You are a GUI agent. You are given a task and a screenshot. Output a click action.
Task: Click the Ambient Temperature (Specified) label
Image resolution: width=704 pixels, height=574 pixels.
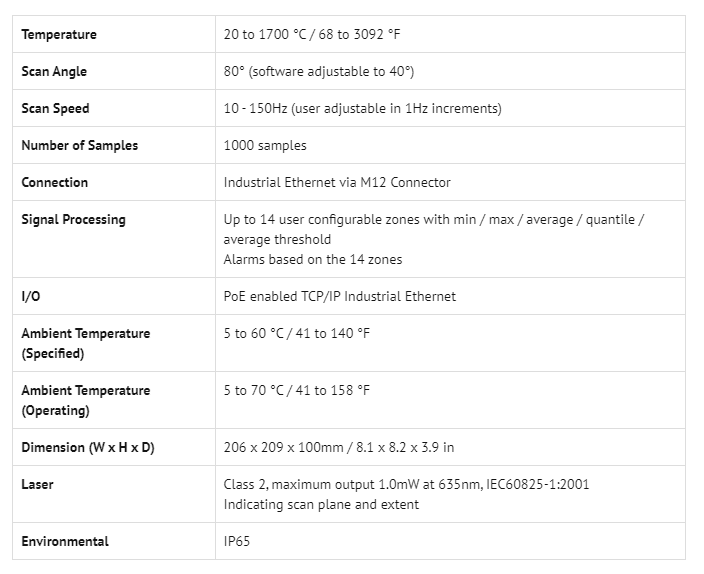86,343
